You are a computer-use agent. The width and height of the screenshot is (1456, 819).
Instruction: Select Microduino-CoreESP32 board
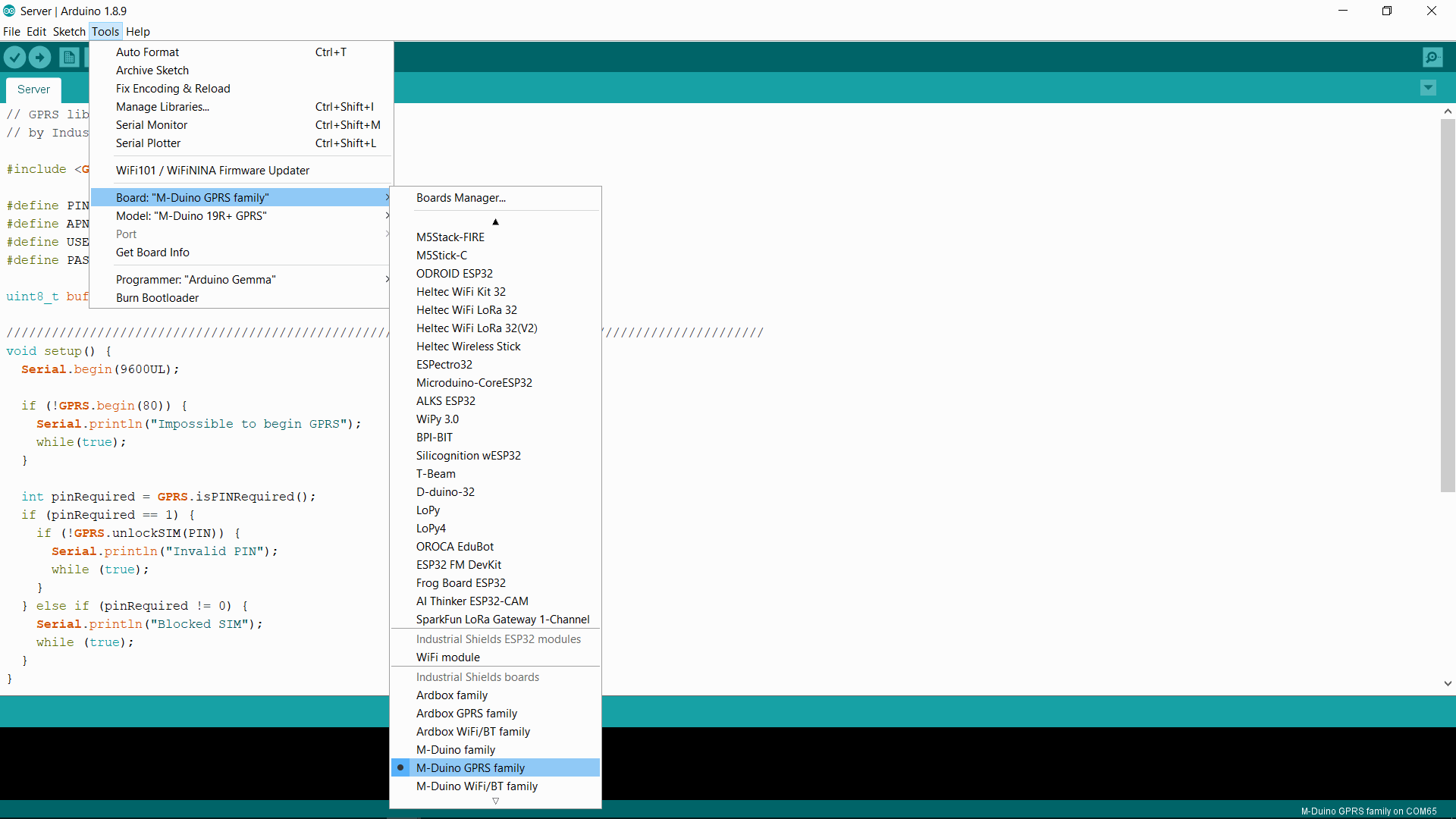[496, 382]
